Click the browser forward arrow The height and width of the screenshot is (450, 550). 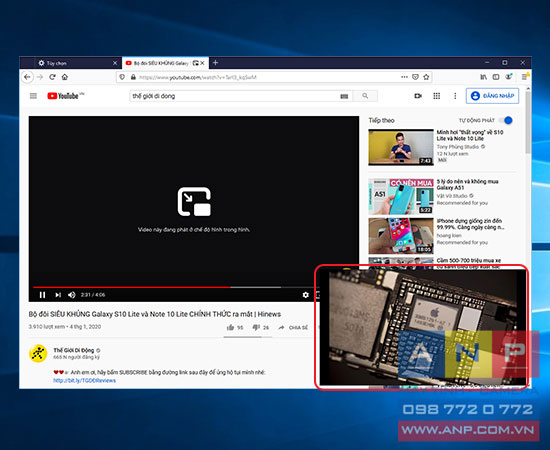(x=40, y=77)
